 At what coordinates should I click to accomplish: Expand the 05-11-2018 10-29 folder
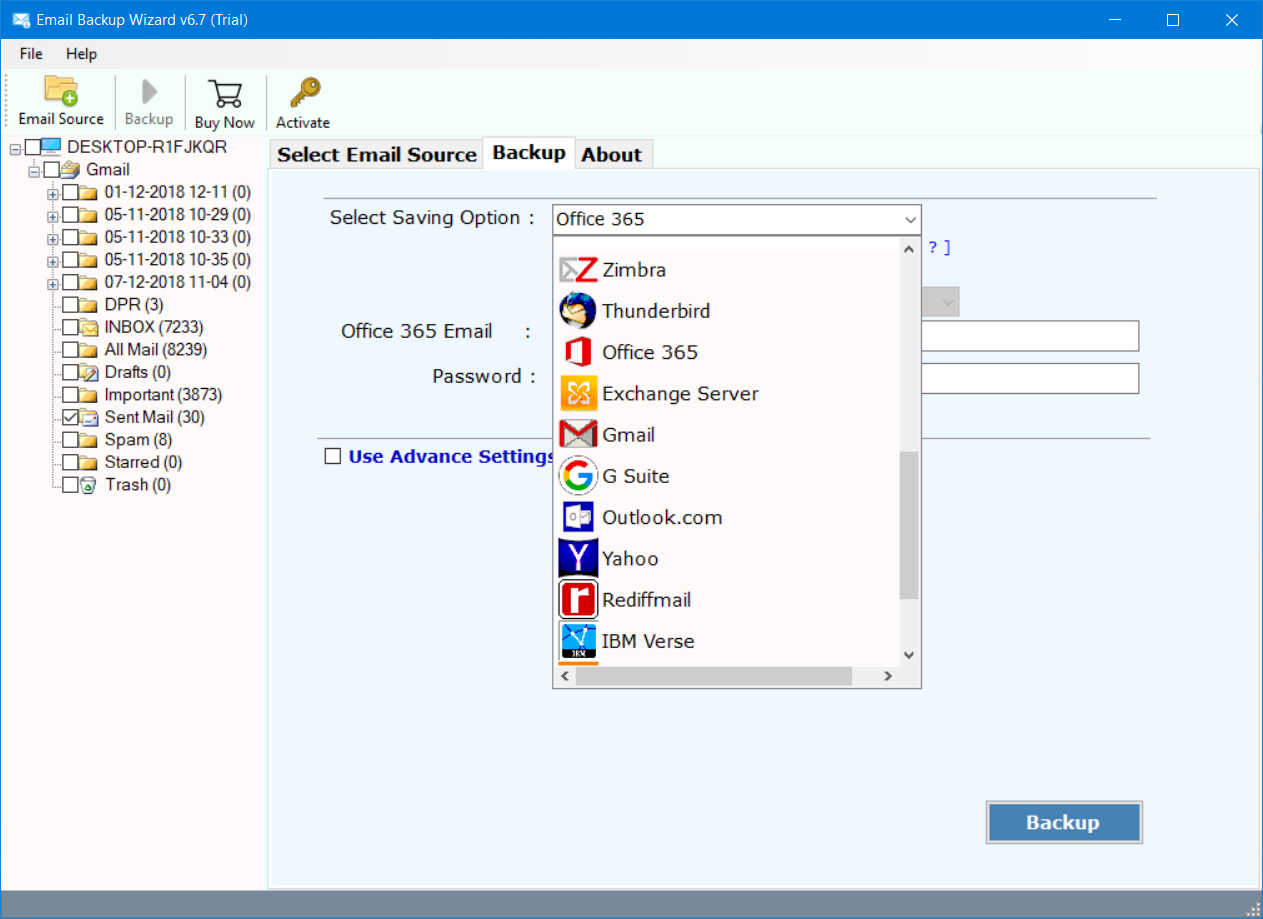click(x=52, y=216)
